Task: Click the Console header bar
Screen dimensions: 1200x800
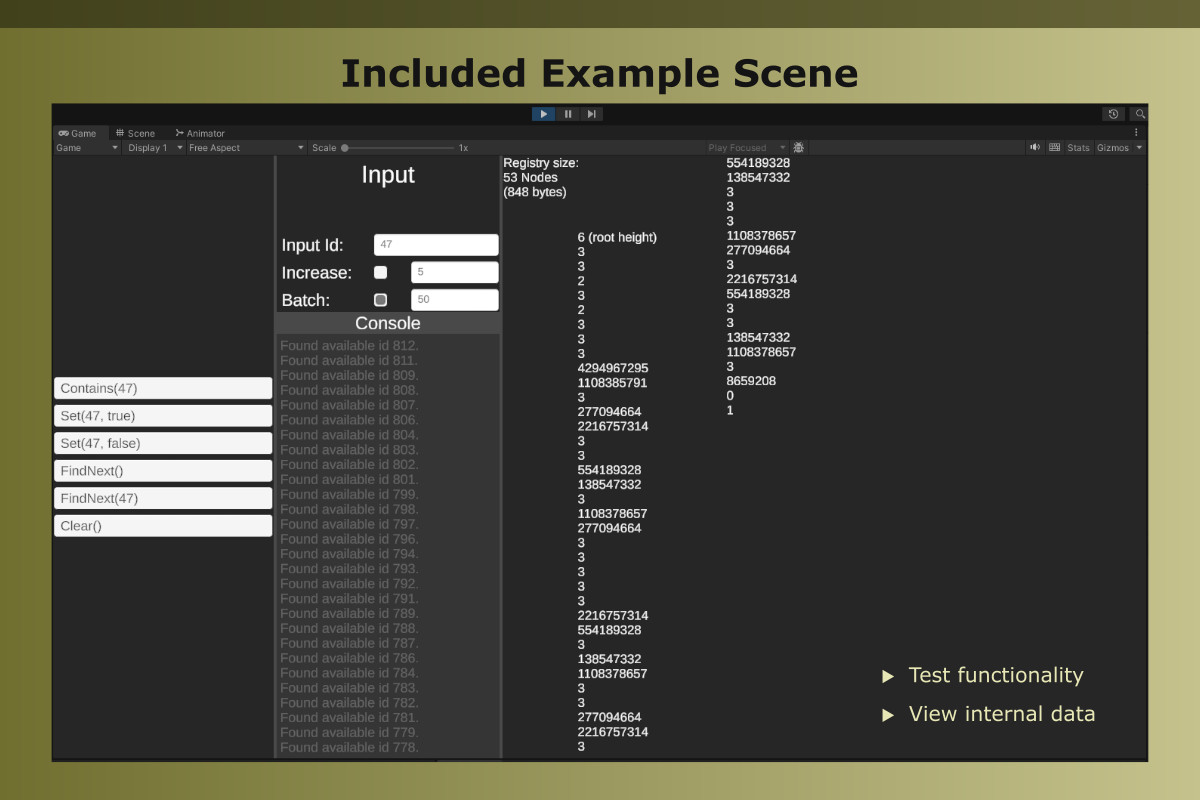Action: [x=388, y=323]
